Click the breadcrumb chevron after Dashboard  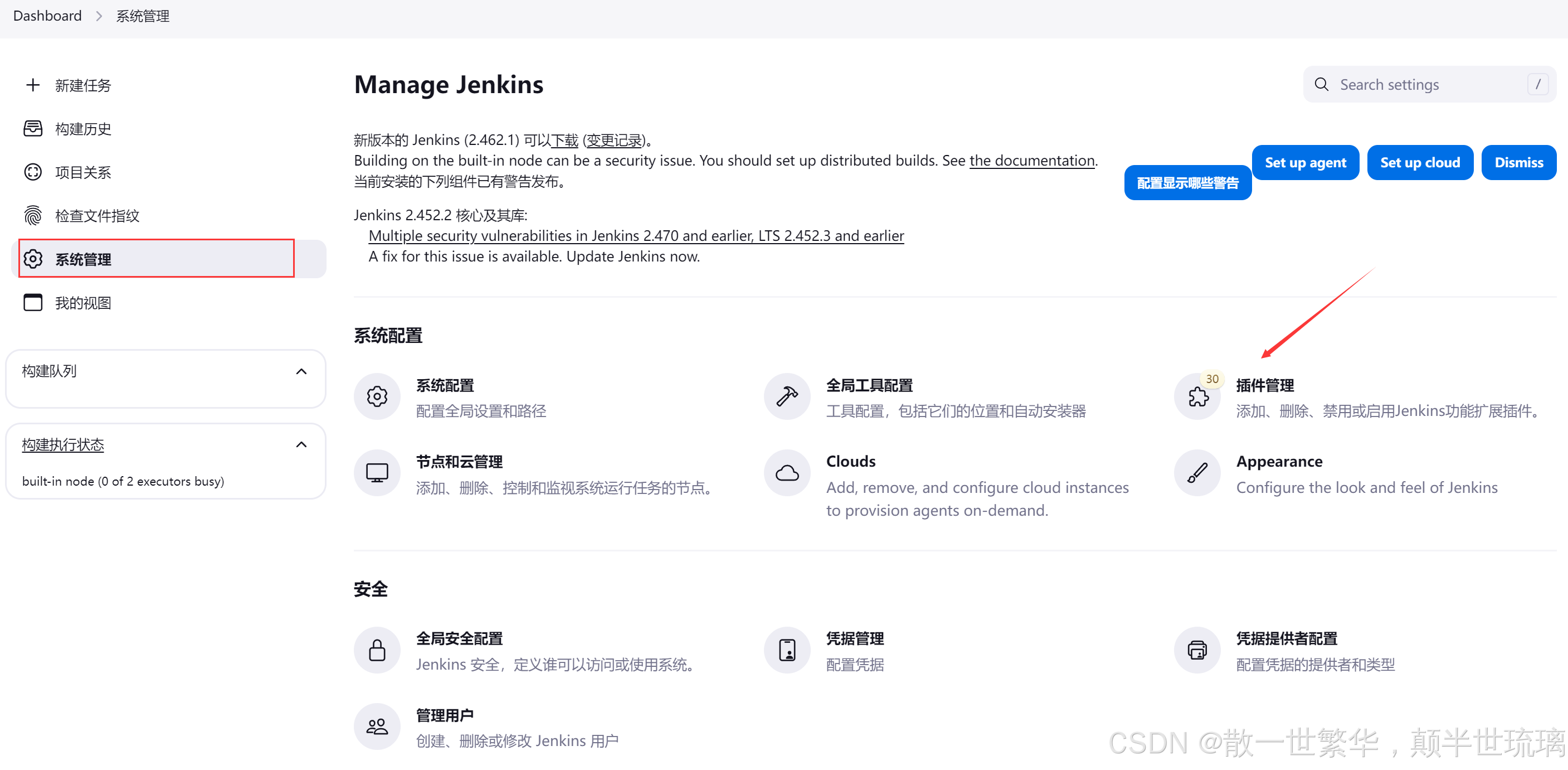[99, 16]
